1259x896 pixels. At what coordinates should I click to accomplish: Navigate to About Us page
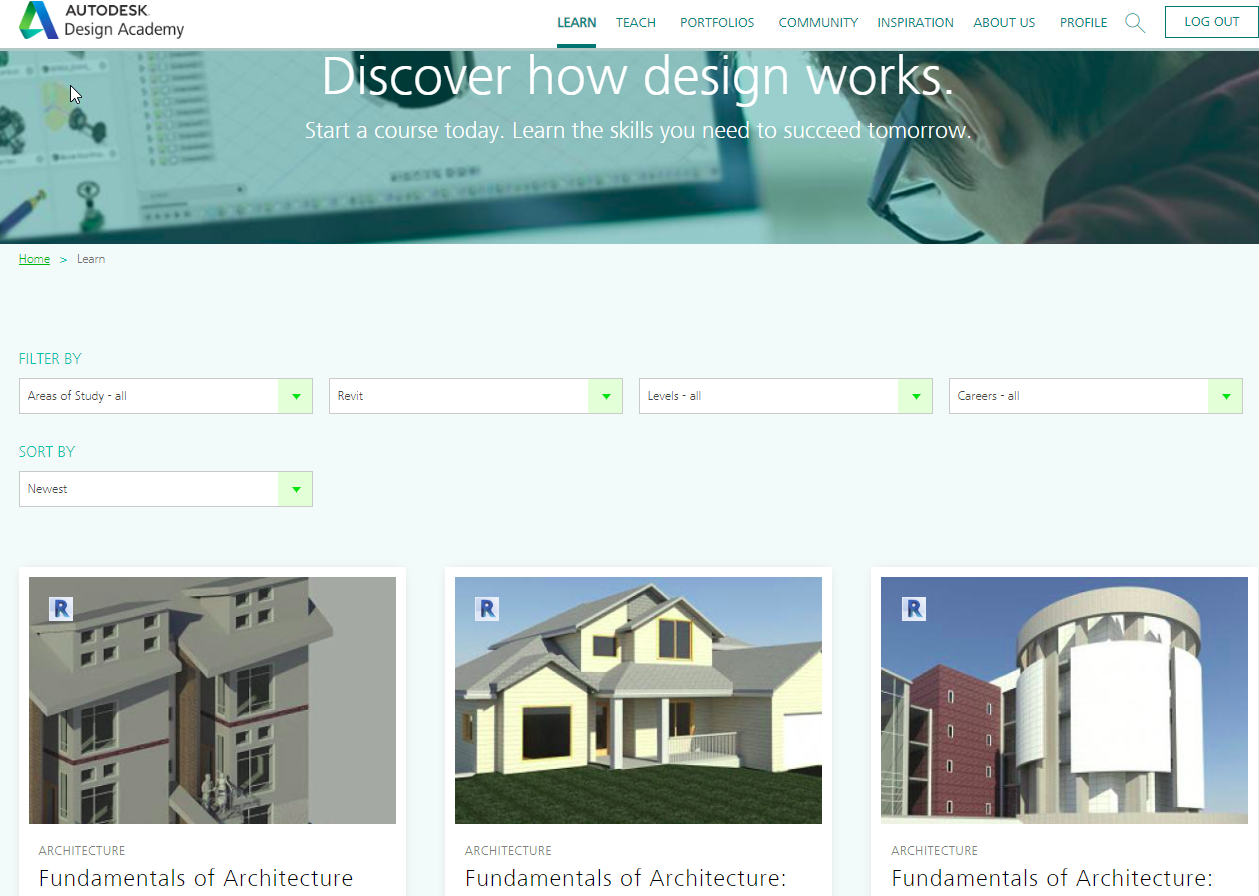point(1004,22)
